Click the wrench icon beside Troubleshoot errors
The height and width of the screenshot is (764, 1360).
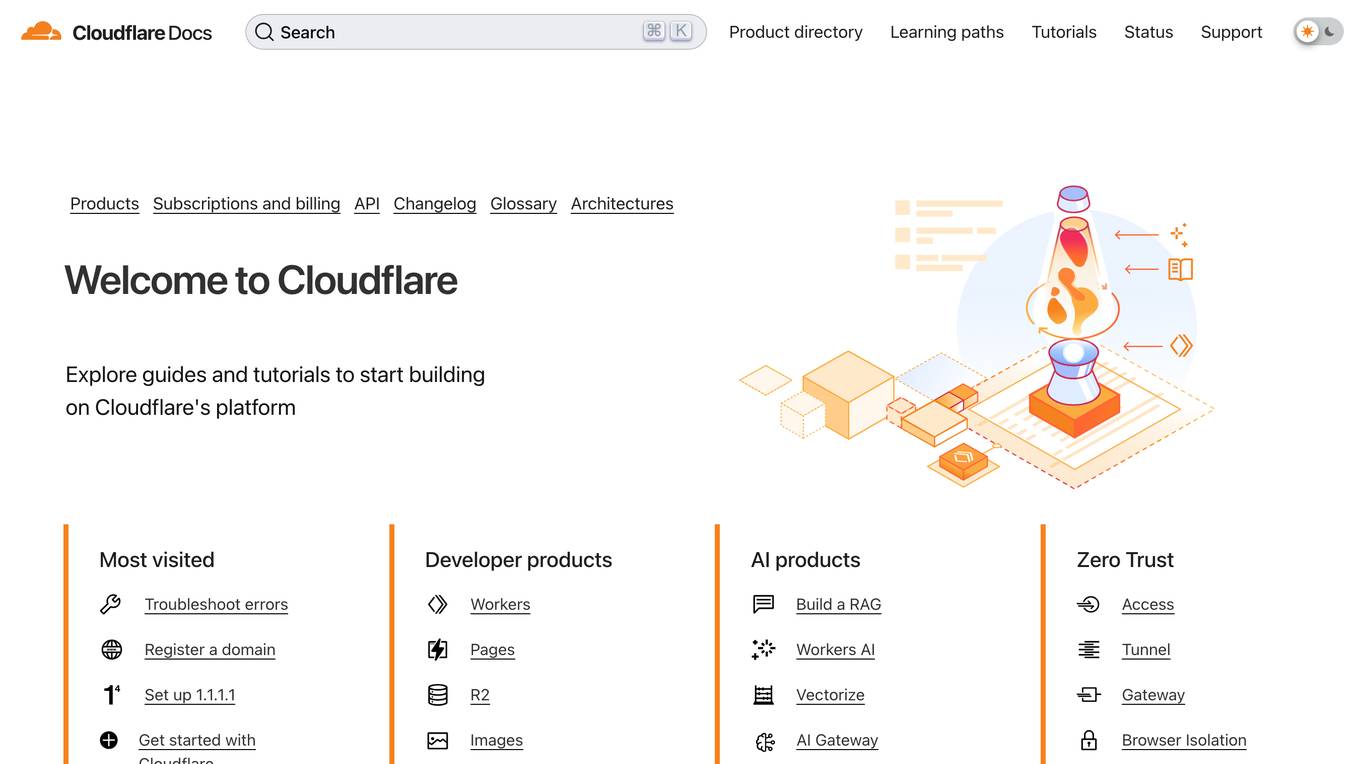tap(111, 604)
